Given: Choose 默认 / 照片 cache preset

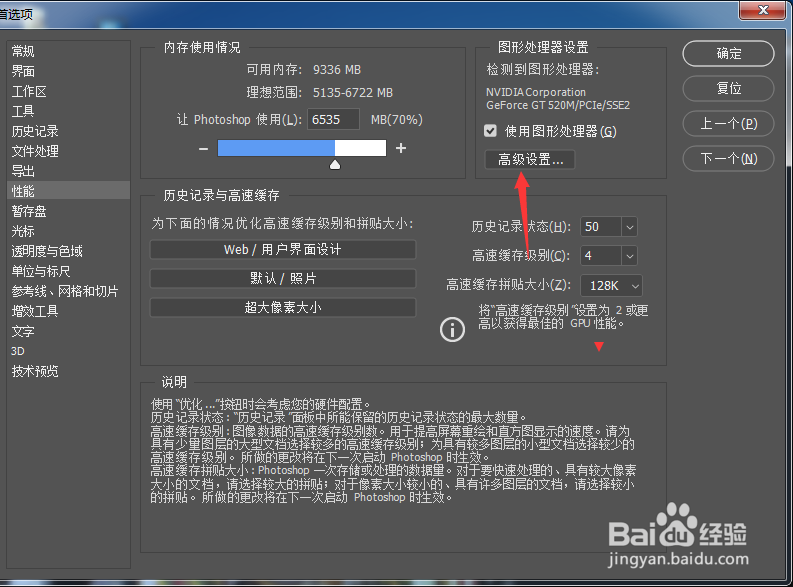Looking at the screenshot, I should 283,278.
